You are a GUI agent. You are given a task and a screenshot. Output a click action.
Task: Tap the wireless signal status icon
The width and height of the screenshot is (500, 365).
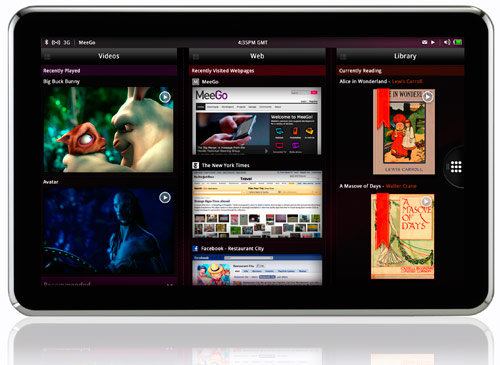[x=56, y=43]
